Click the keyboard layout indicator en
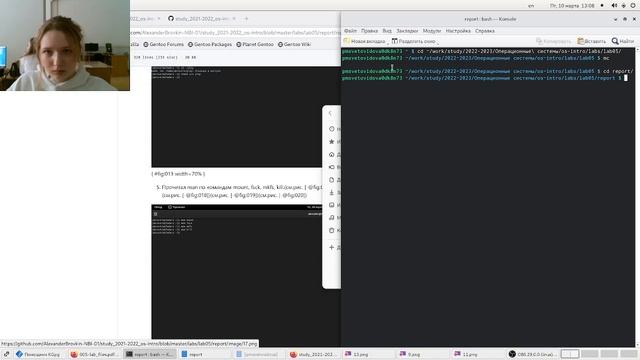 tap(531, 6)
